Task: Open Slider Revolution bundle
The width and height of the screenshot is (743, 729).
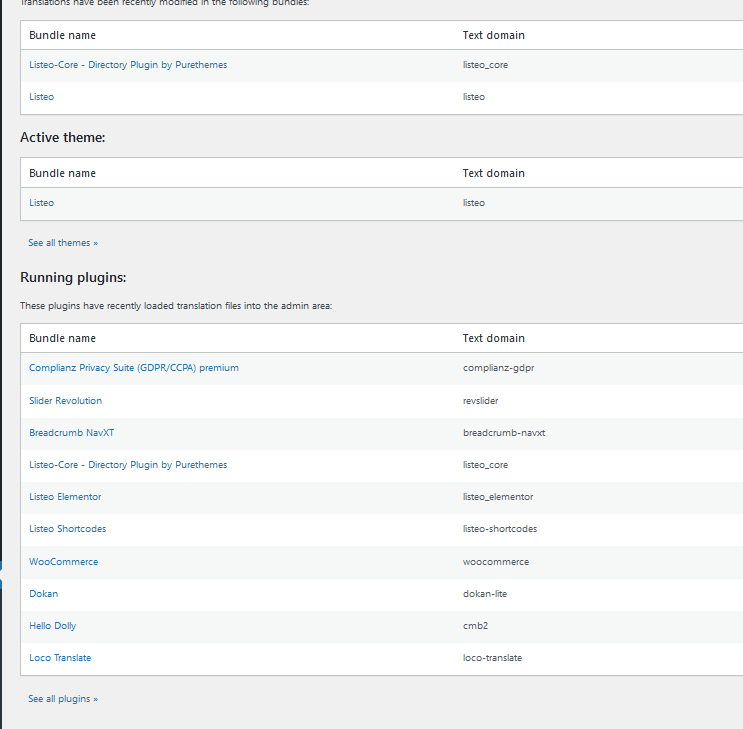Action: [65, 401]
